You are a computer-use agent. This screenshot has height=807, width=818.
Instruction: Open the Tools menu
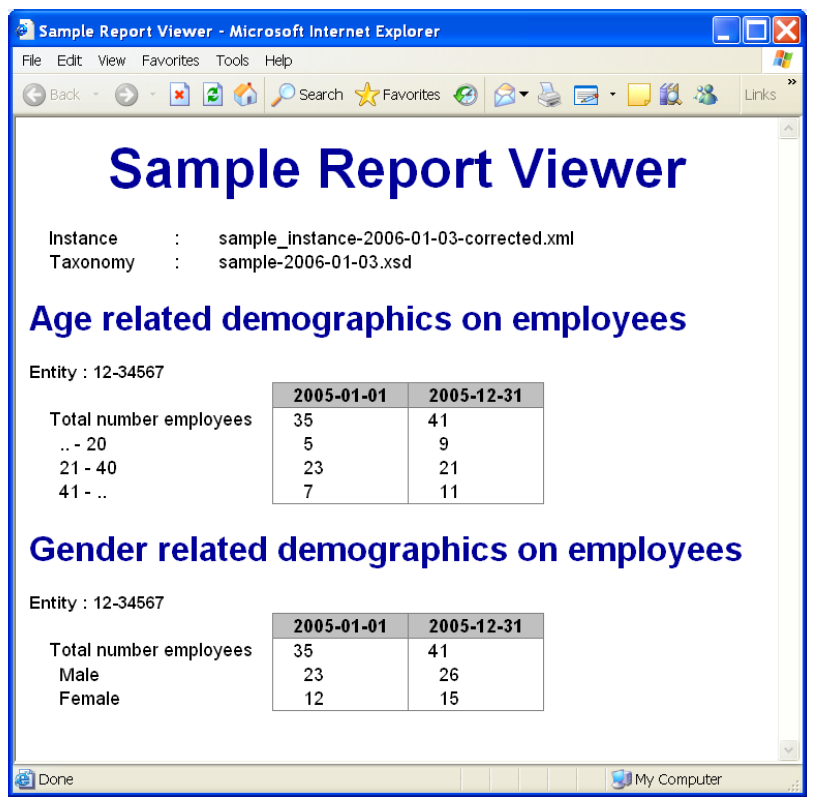pos(232,61)
